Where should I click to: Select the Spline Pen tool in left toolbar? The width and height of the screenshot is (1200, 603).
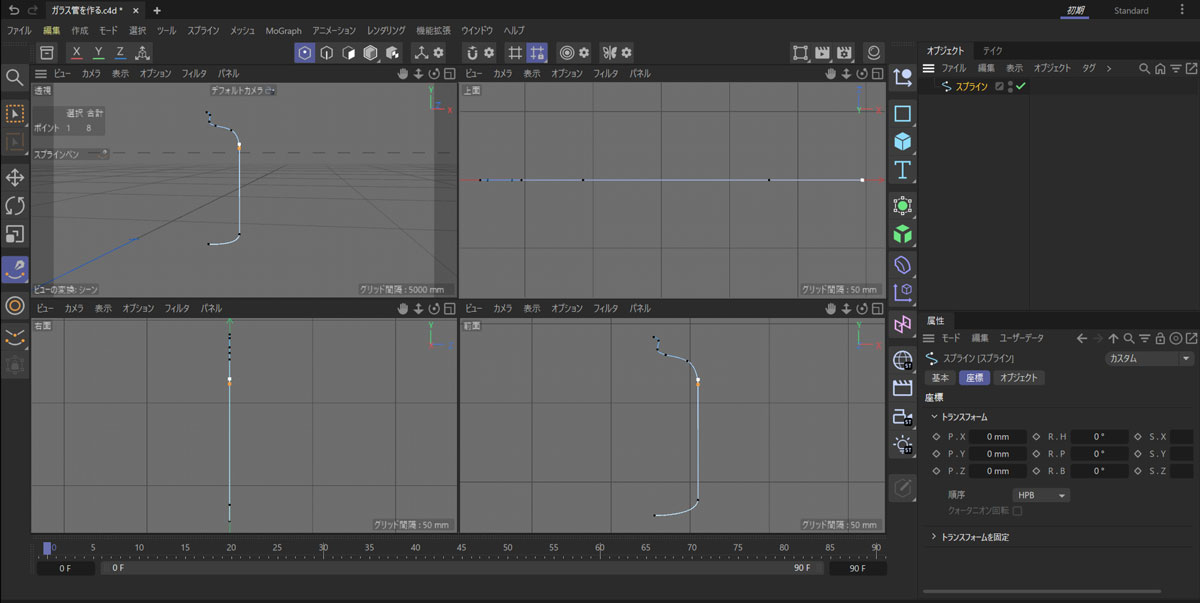[x=15, y=270]
